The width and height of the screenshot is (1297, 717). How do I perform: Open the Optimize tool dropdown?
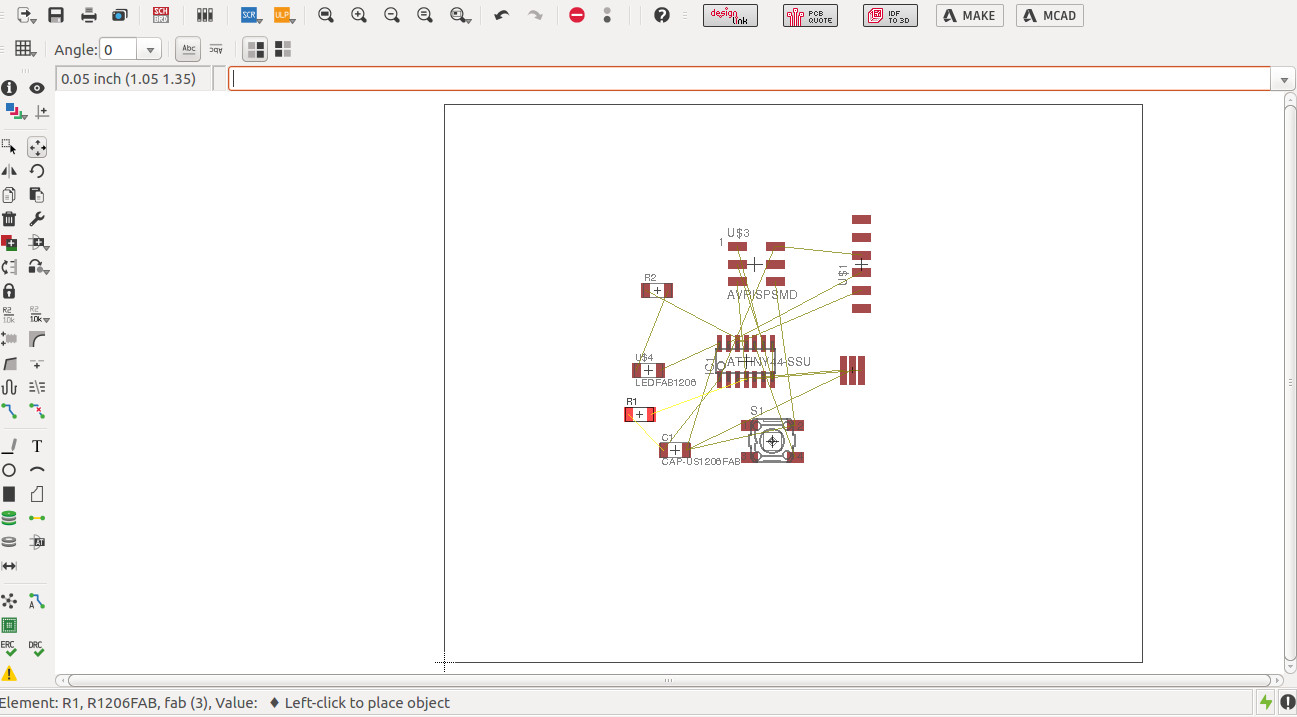coord(40,267)
